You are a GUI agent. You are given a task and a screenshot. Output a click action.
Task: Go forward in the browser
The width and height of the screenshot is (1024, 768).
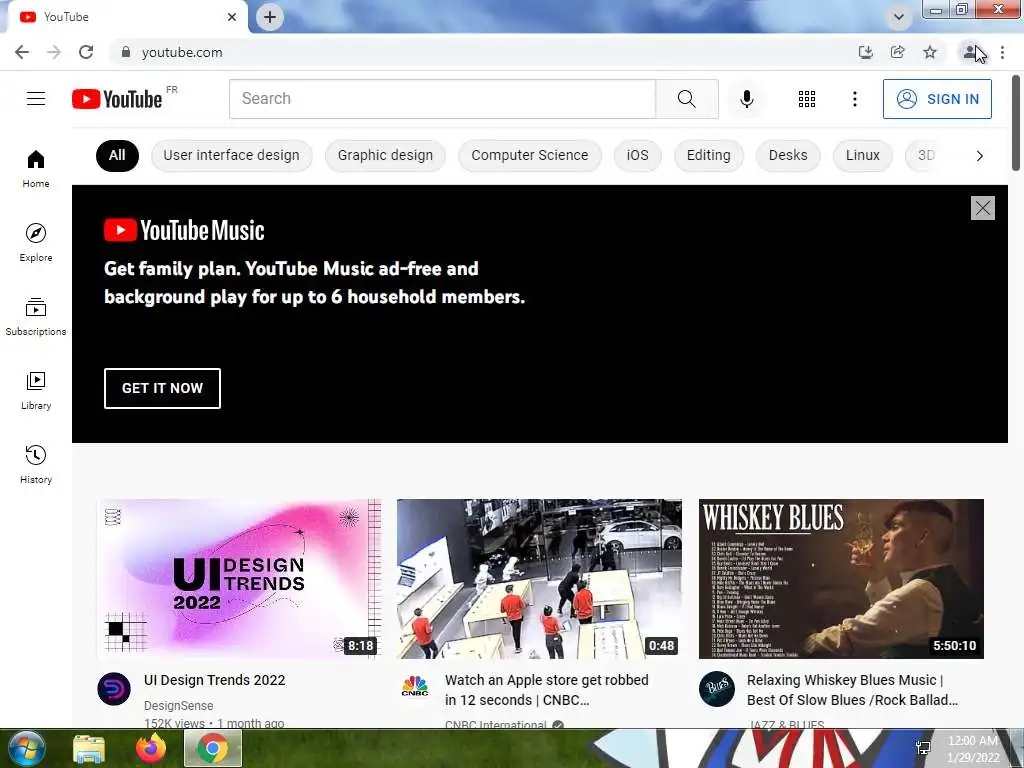coord(54,52)
